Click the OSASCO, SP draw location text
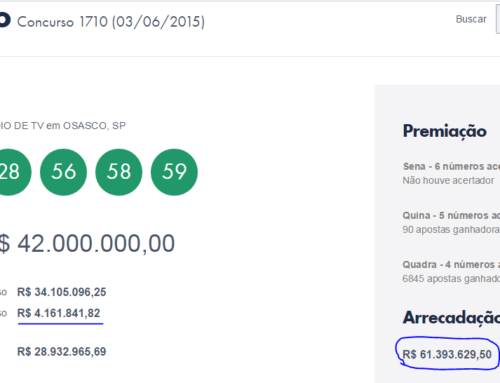The width and height of the screenshot is (500, 383). 94,126
